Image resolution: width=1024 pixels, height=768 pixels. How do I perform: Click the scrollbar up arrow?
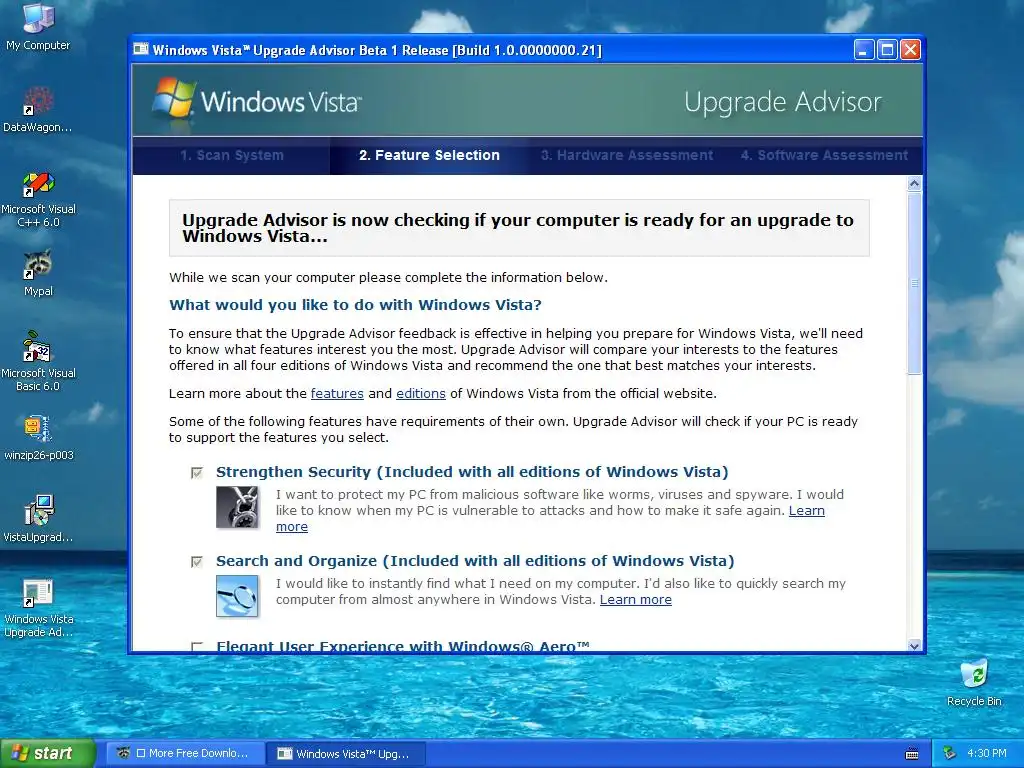pos(914,184)
